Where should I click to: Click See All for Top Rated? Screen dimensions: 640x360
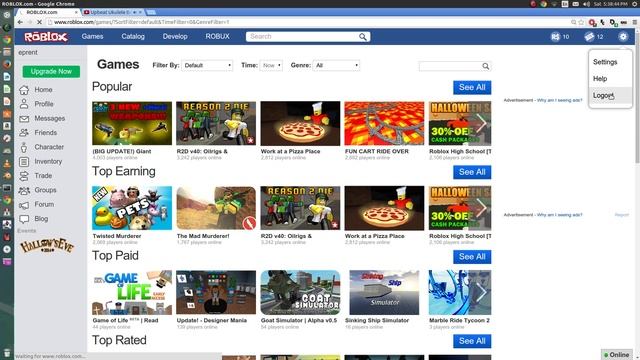472,341
